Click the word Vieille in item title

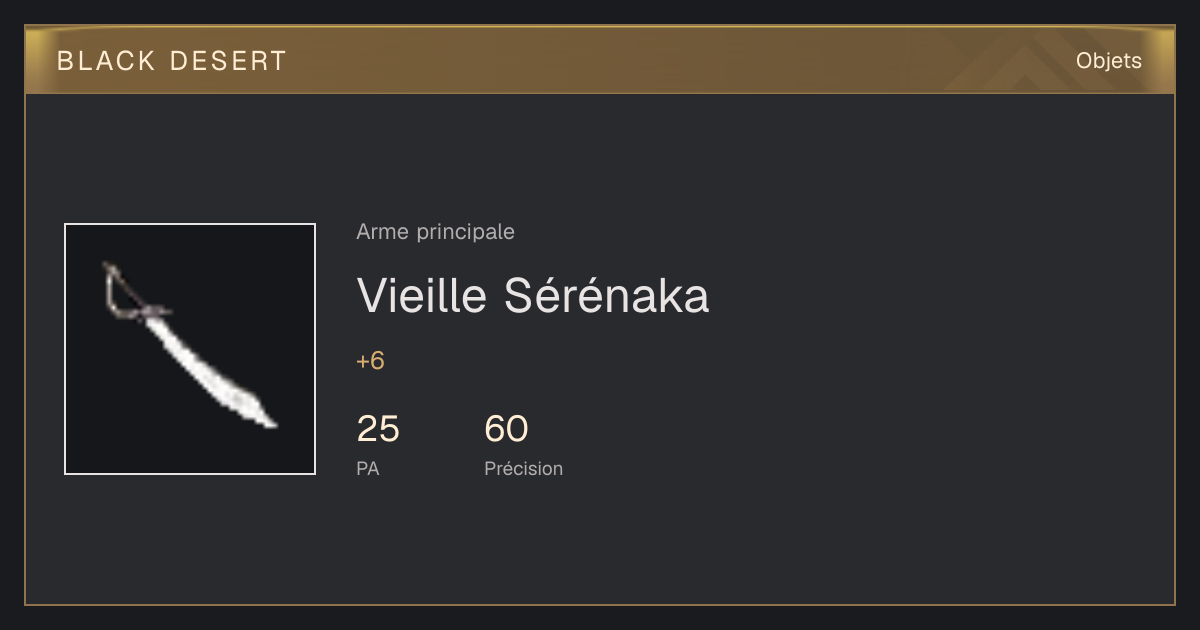(x=422, y=296)
